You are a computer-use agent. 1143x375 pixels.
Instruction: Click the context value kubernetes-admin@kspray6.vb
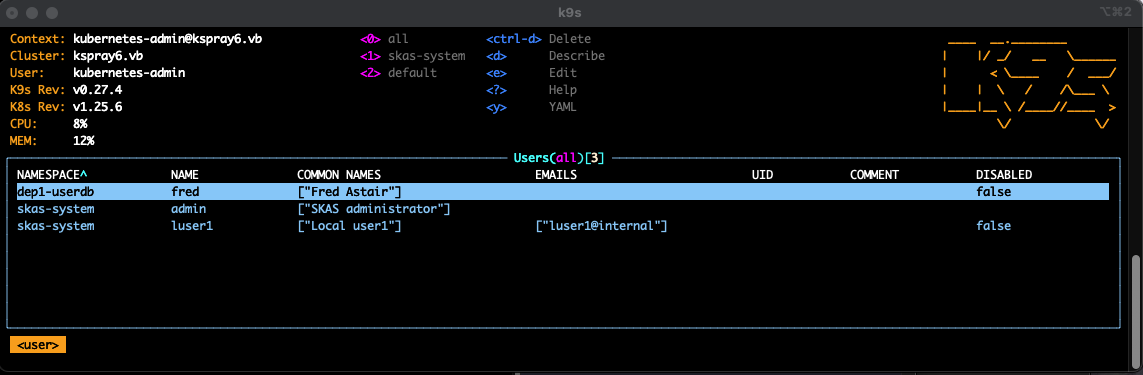click(167, 39)
